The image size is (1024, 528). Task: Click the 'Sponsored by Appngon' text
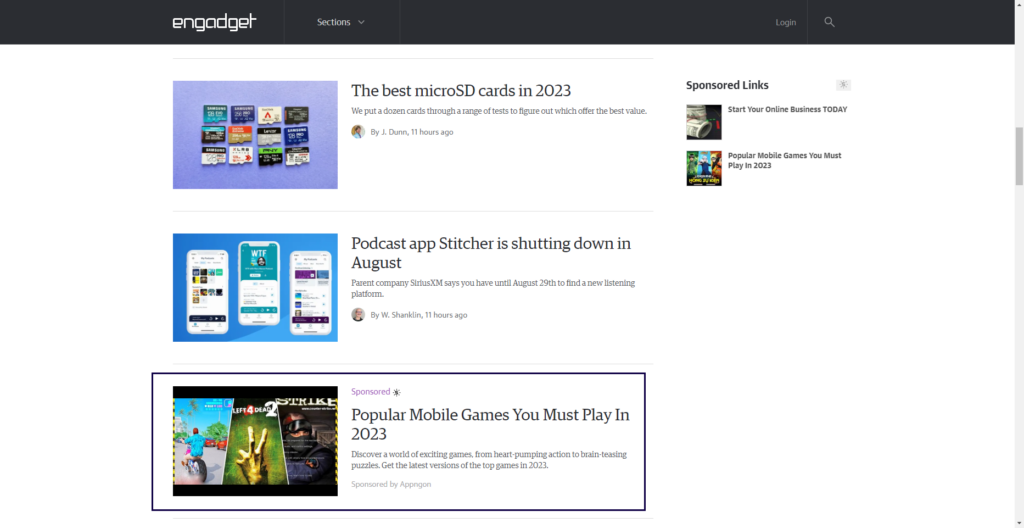point(391,484)
